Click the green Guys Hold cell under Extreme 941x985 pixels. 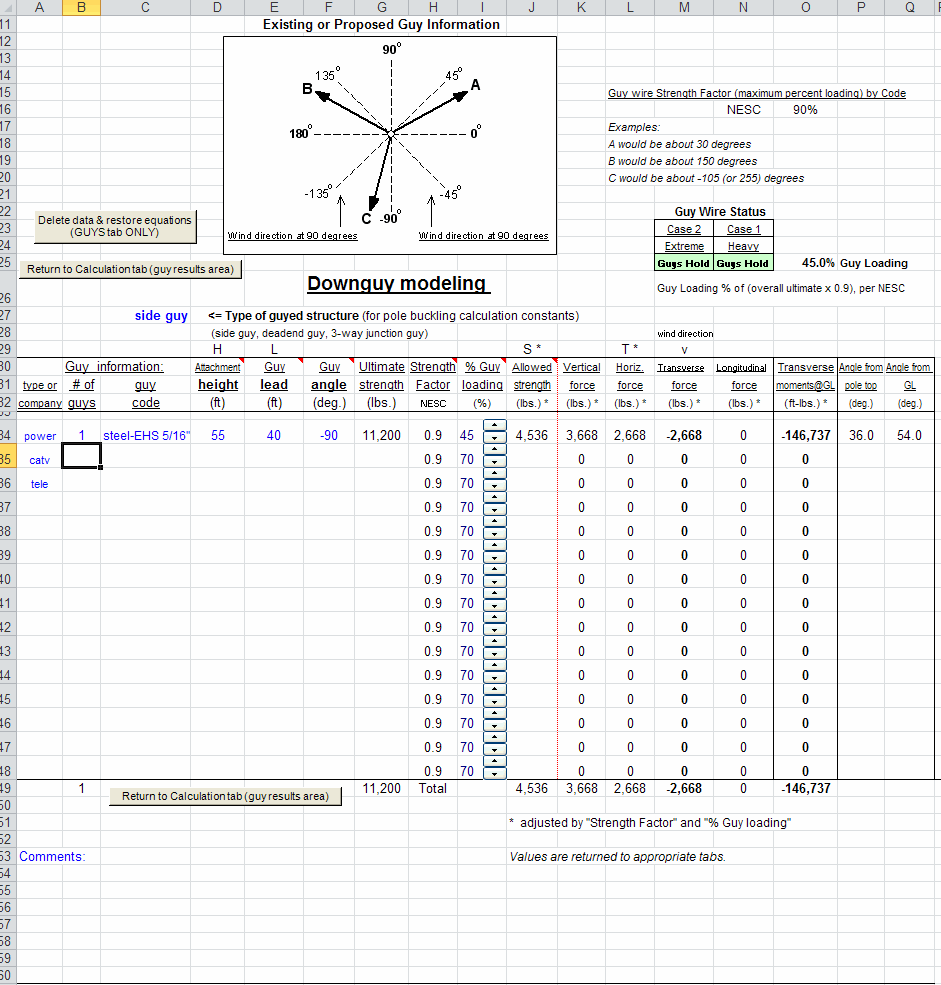tap(684, 263)
